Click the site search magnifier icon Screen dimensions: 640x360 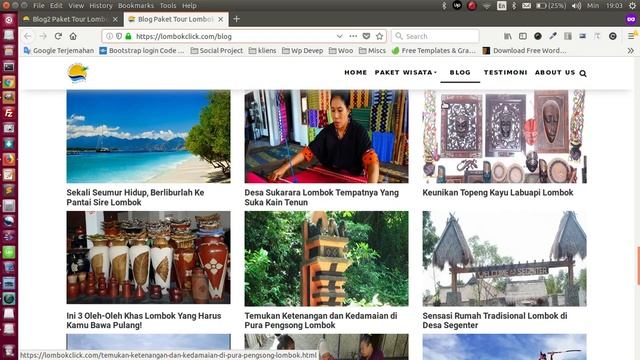click(583, 73)
